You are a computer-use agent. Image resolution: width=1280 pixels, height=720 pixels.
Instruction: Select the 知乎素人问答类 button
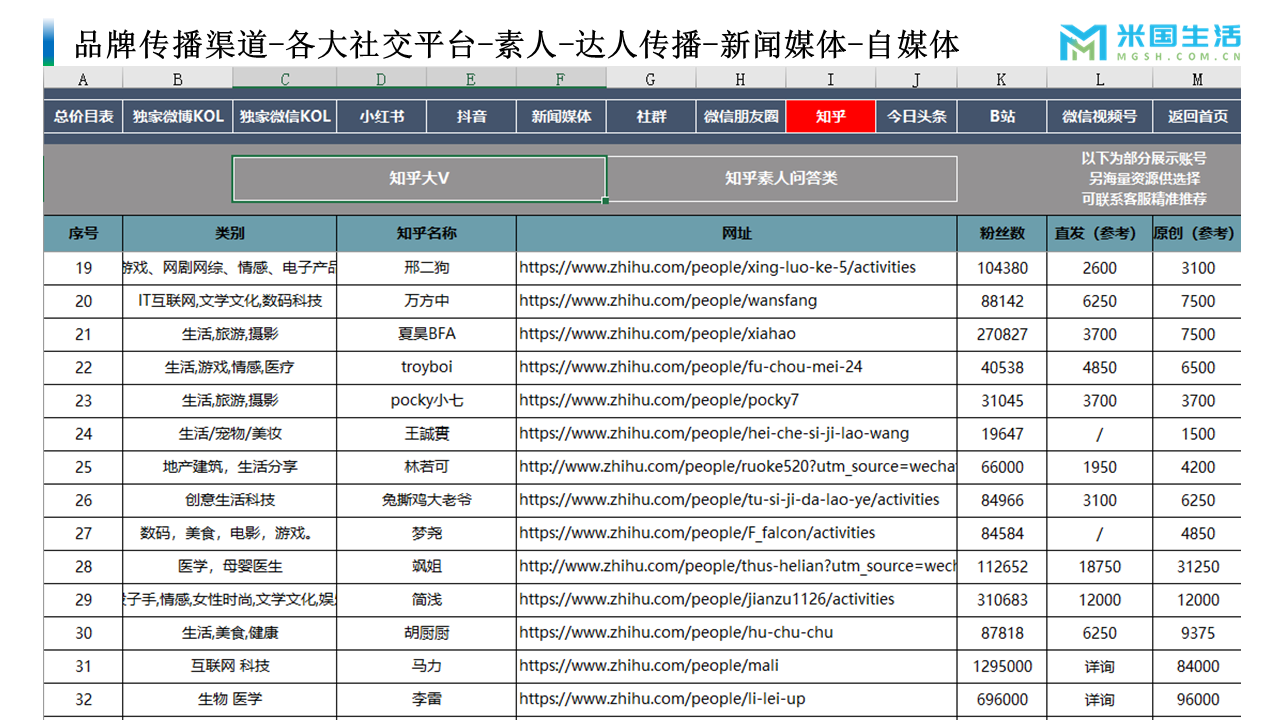click(781, 179)
